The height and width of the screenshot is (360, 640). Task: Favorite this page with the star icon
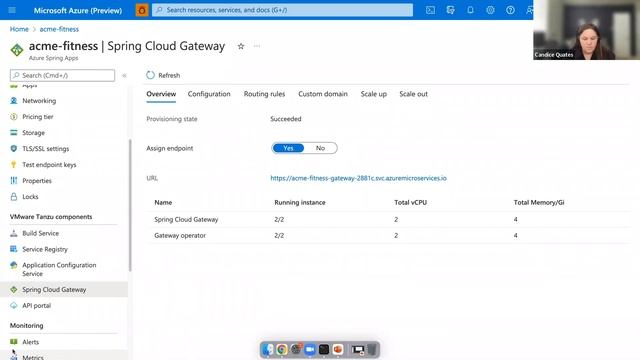coord(241,46)
